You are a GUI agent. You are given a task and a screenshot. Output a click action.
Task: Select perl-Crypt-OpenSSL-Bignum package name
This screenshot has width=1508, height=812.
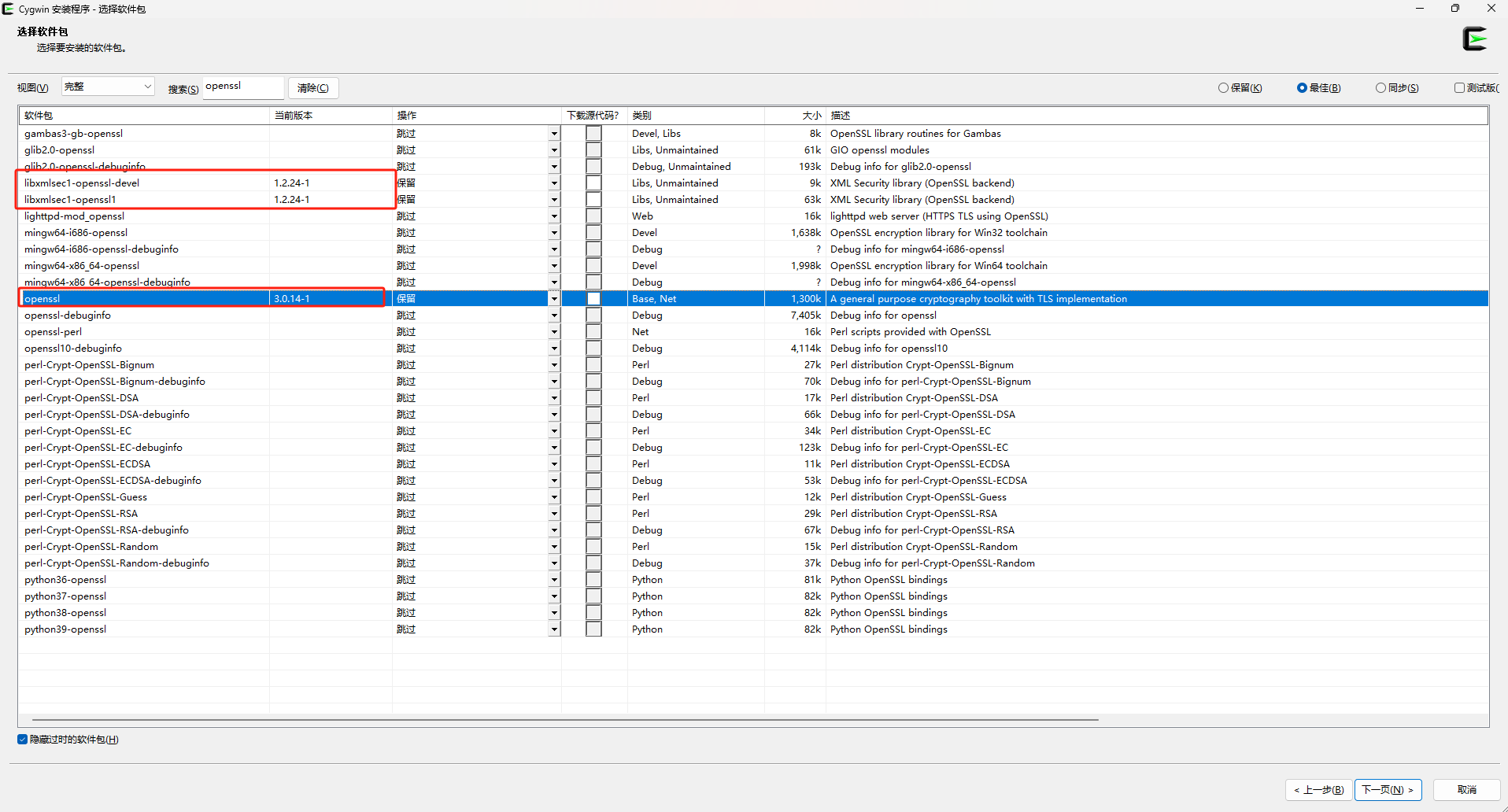point(89,365)
